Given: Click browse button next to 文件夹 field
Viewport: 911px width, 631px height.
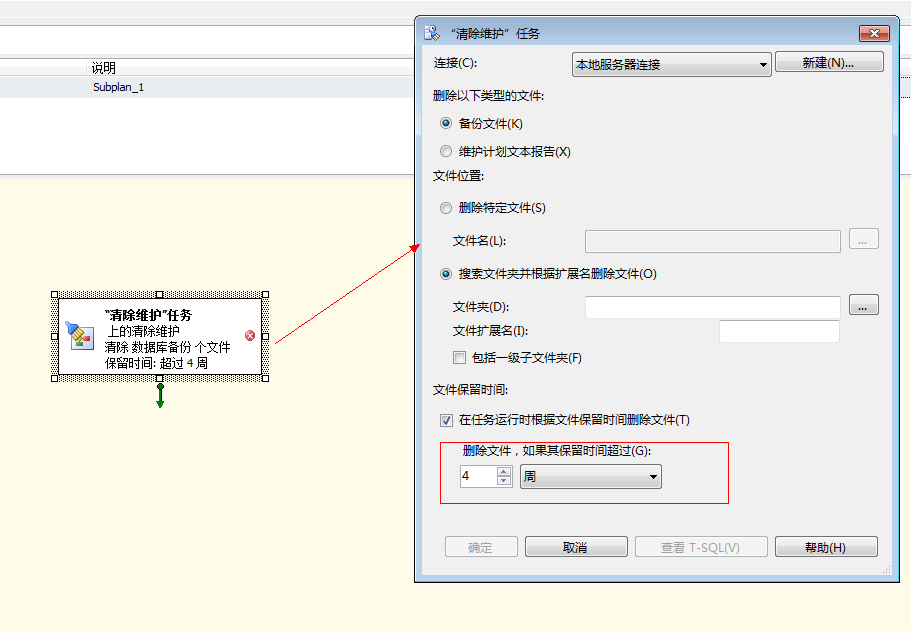Looking at the screenshot, I should [x=863, y=304].
